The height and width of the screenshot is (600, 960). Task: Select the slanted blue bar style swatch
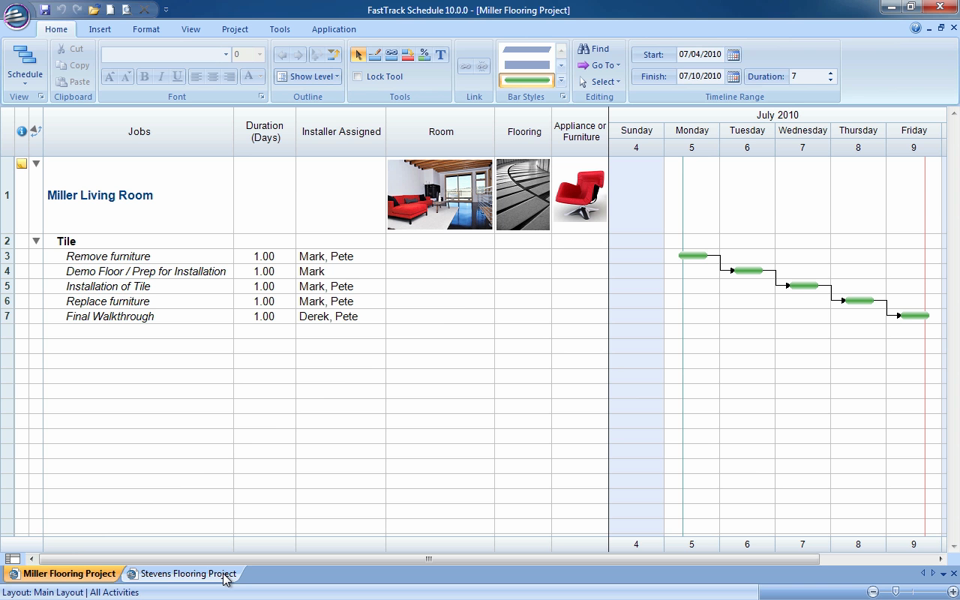click(x=527, y=50)
